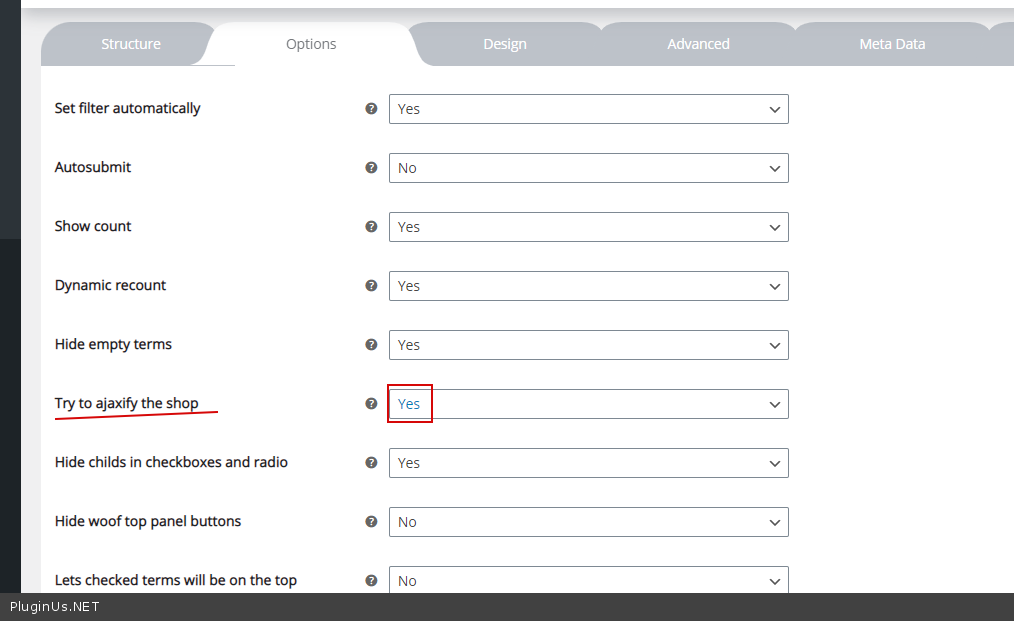Open the Advanced tab
This screenshot has height=621, width=1014.
coord(698,44)
